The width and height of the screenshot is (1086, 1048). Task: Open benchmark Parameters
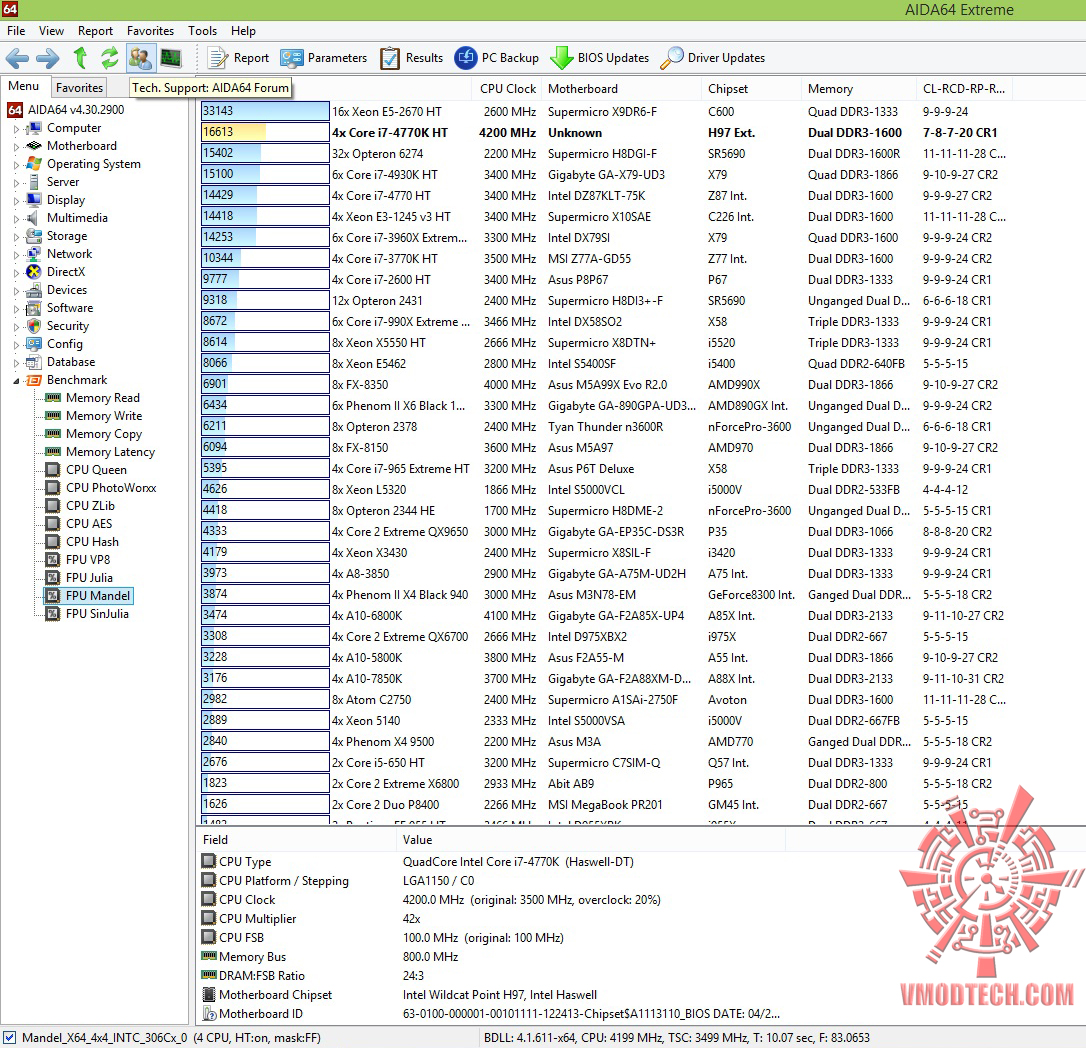tap(323, 58)
